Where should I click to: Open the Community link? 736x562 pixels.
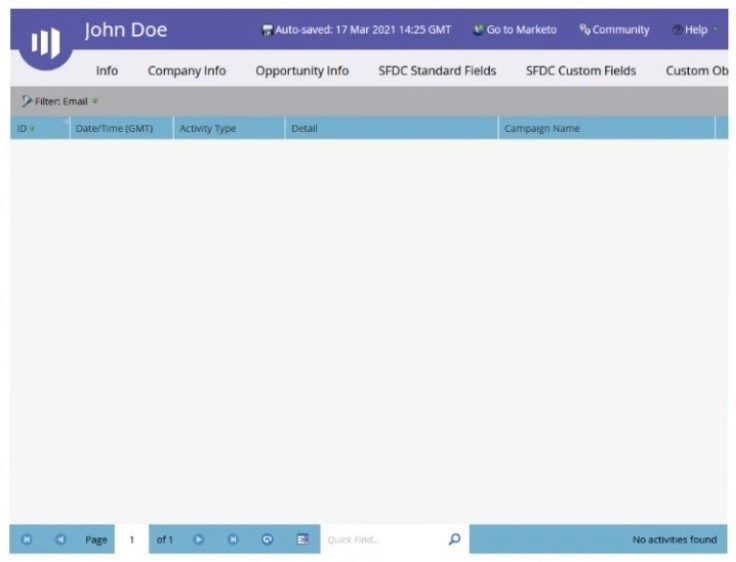coord(614,30)
